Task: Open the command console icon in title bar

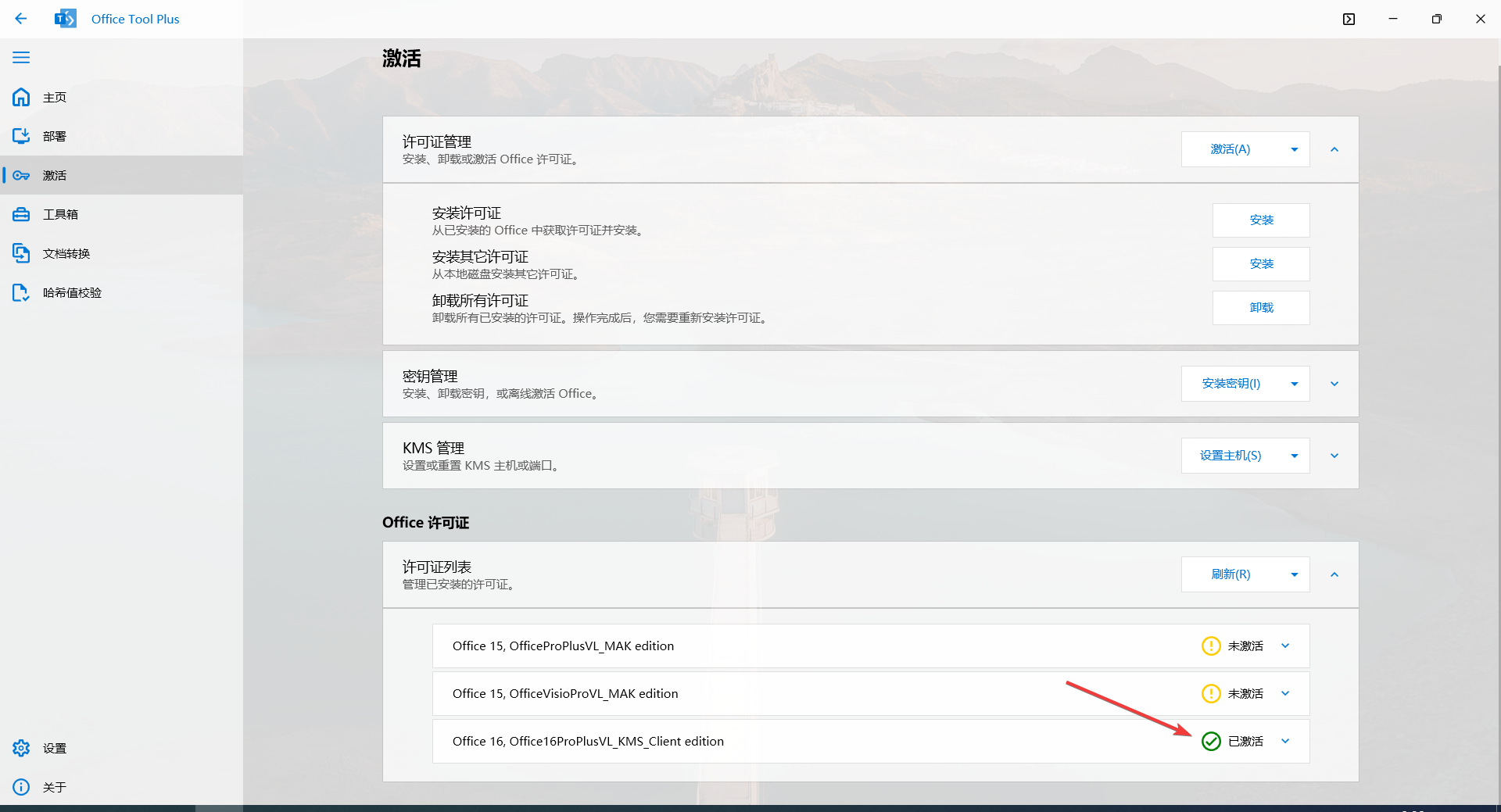Action: [1349, 19]
